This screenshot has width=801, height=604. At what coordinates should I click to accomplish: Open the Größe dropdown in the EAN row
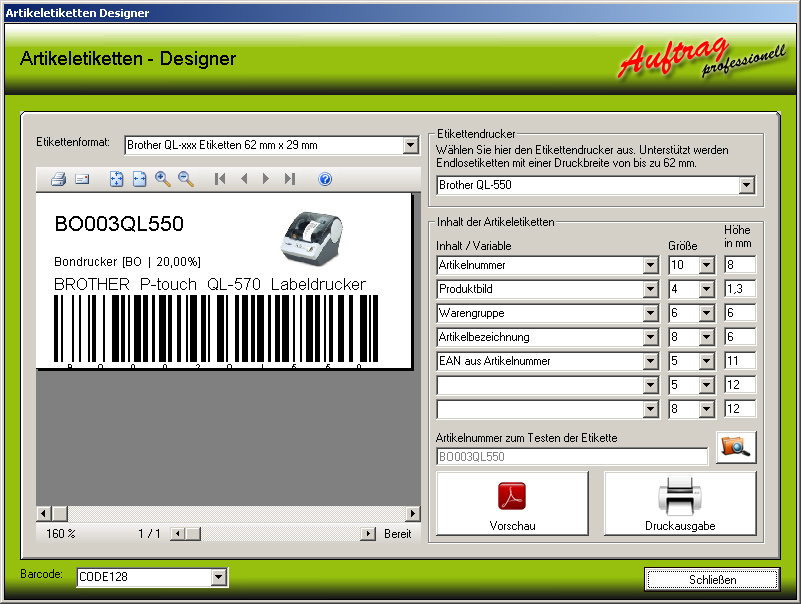click(706, 361)
